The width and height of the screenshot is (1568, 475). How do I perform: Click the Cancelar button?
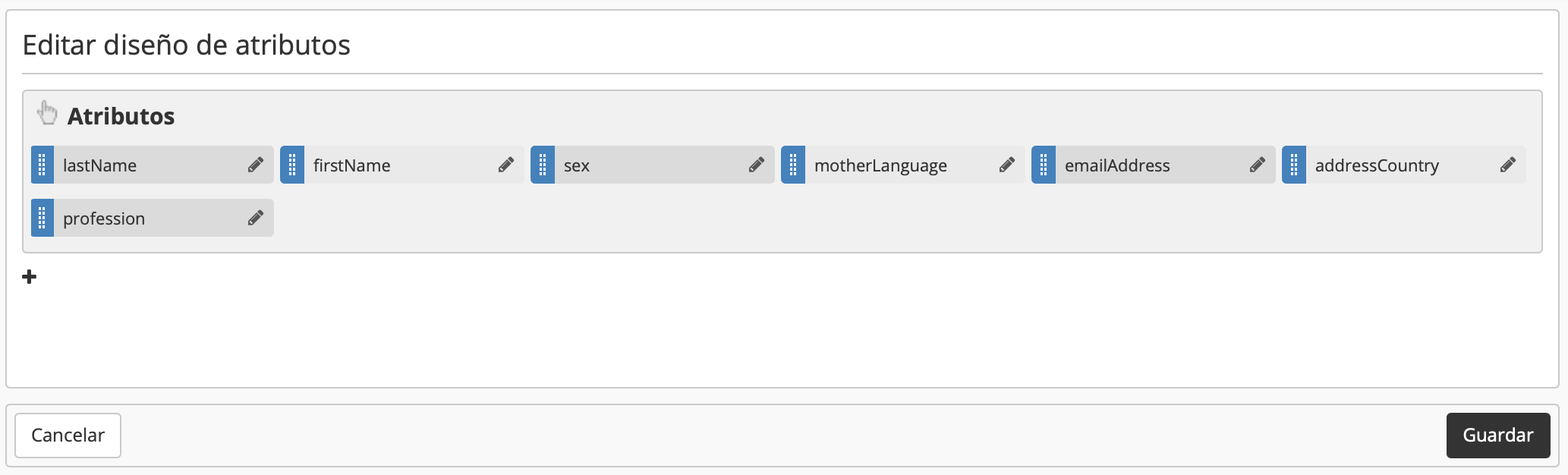(68, 436)
